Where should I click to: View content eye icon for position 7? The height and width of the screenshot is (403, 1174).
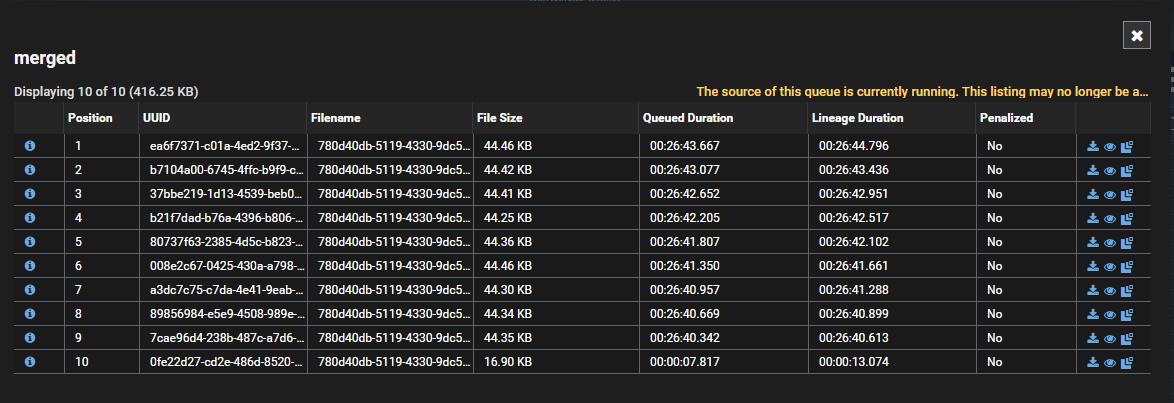[1110, 291]
